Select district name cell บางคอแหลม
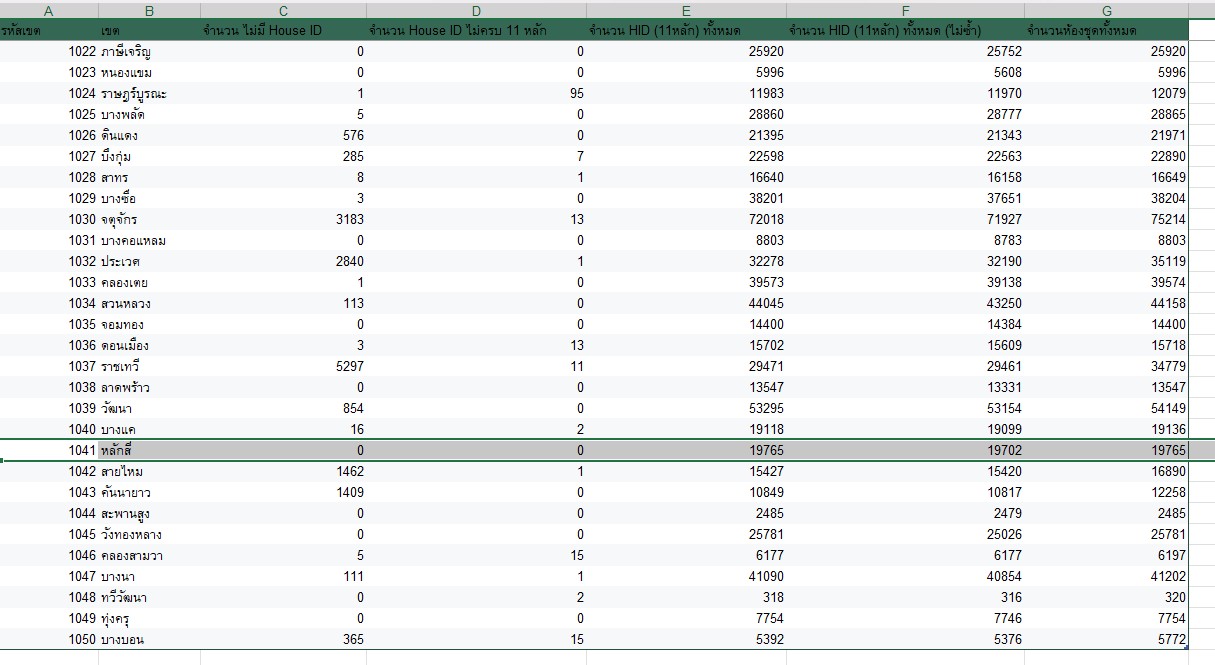This screenshot has width=1215, height=665. pos(149,240)
